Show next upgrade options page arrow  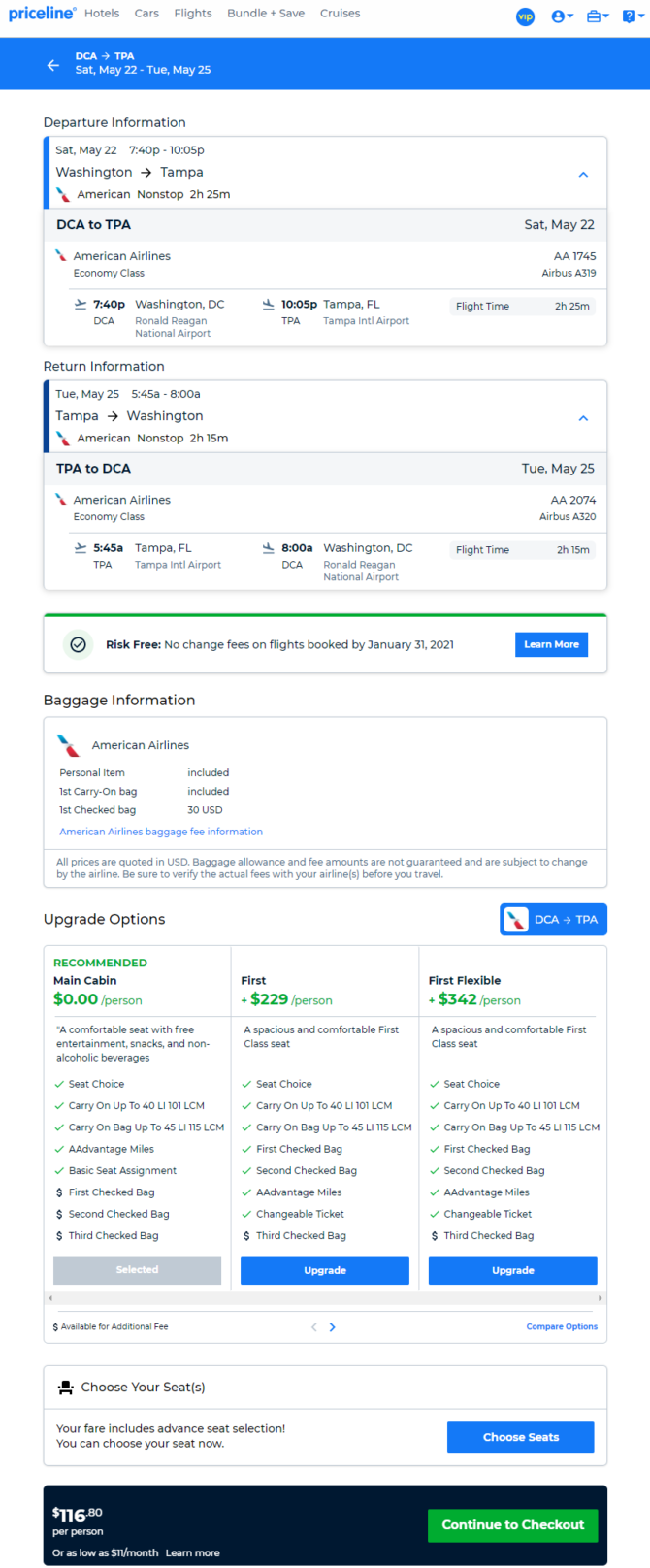click(x=332, y=1326)
